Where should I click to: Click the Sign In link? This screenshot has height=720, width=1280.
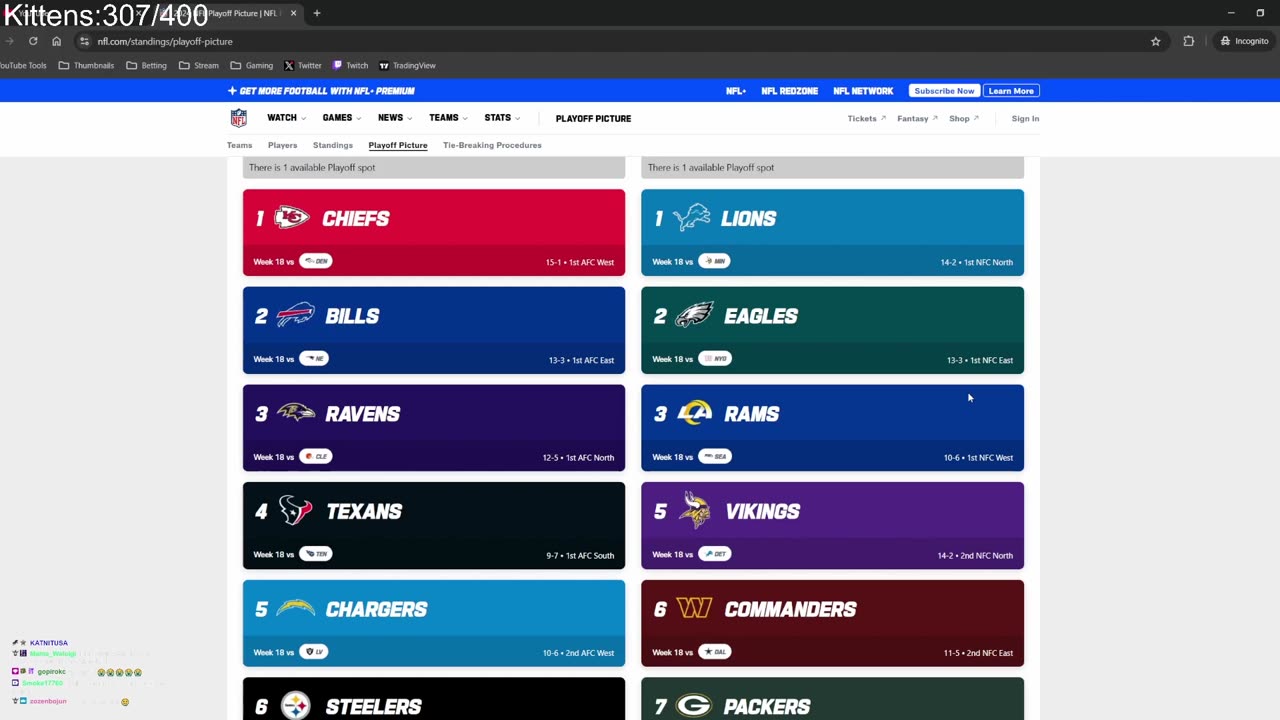tap(1025, 118)
